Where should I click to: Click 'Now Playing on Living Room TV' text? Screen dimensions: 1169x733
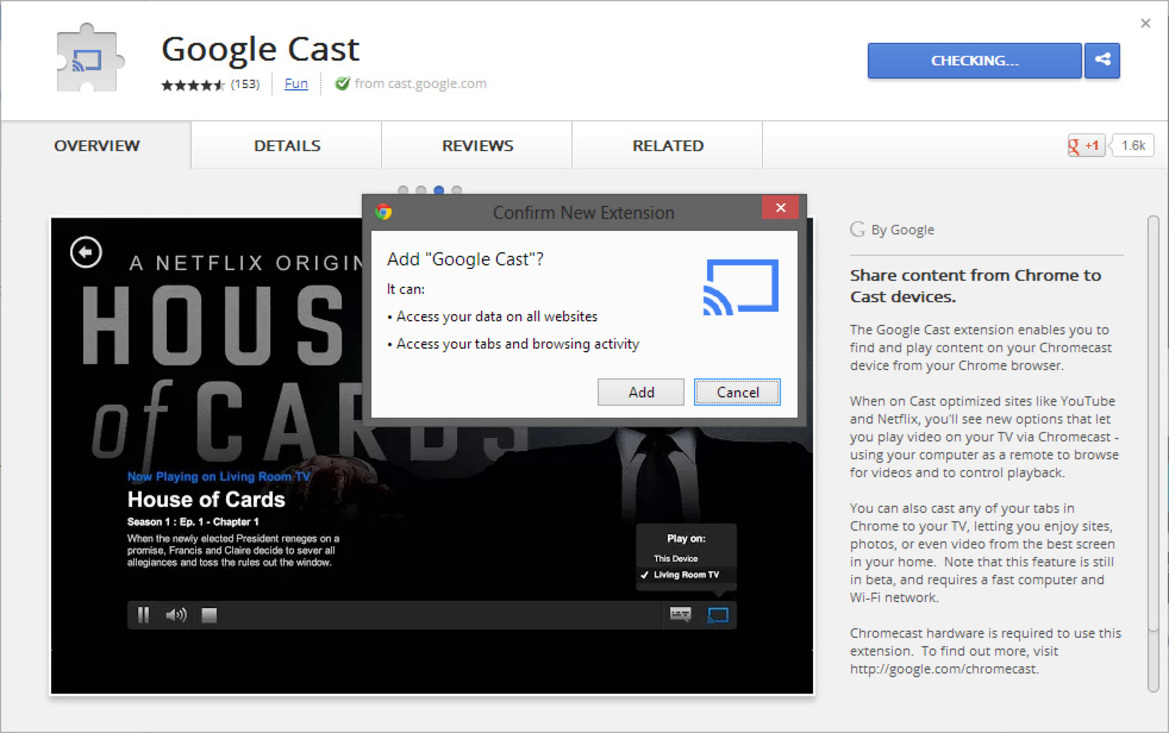(218, 476)
